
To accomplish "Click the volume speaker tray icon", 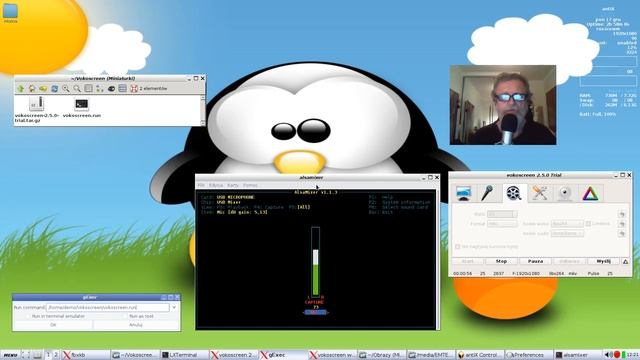I will (609, 355).
